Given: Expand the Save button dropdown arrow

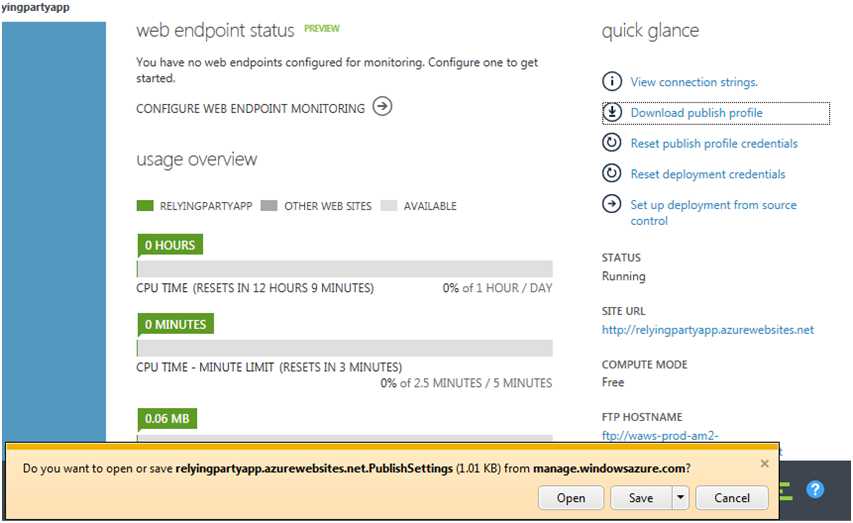Looking at the screenshot, I should tap(681, 498).
